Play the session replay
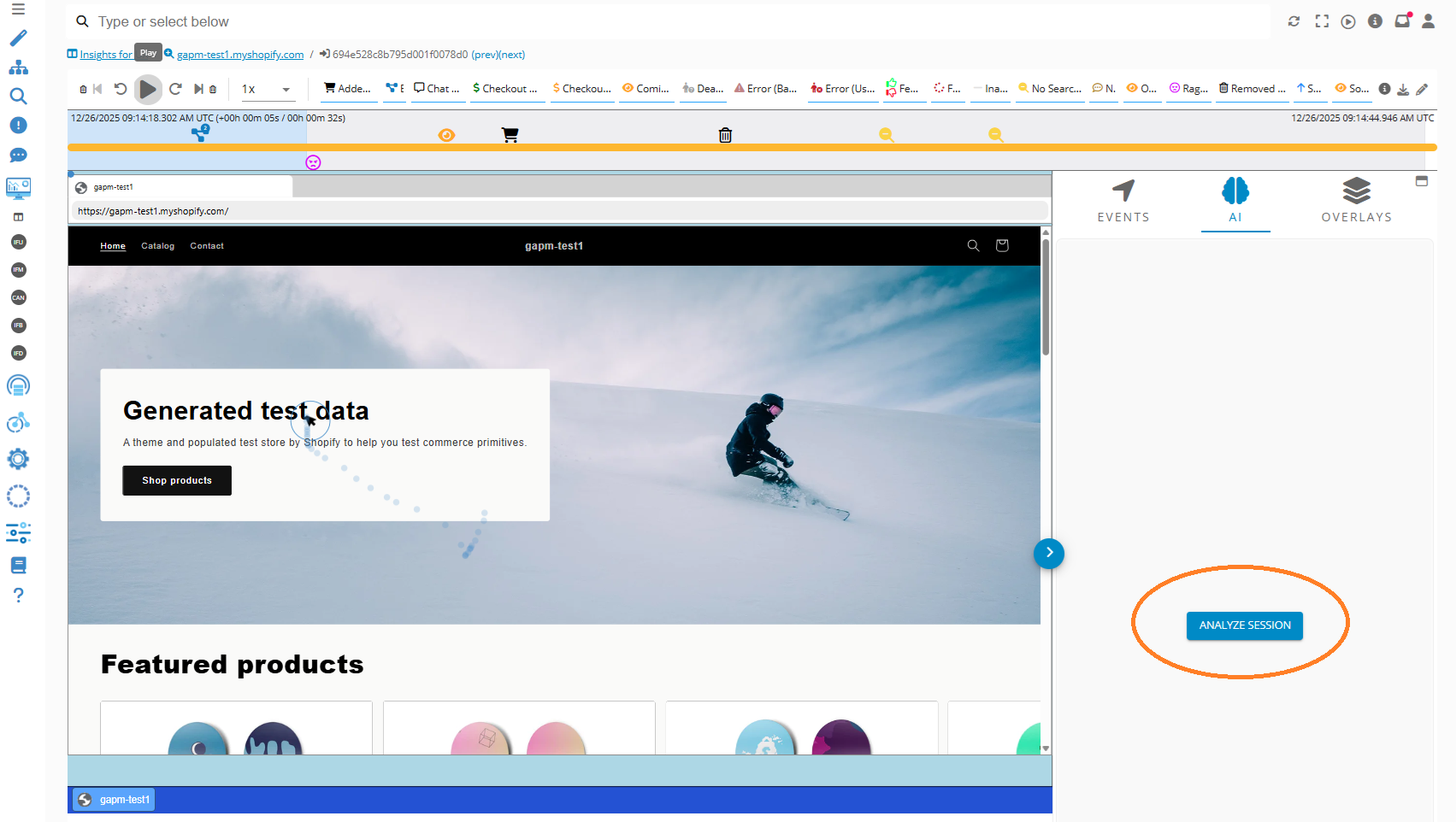Image resolution: width=1456 pixels, height=822 pixels. 148,89
